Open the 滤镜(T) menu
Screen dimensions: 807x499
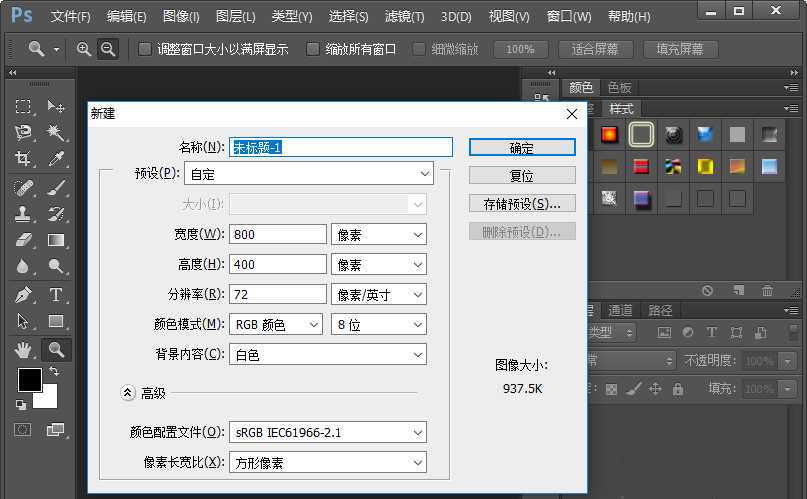(403, 16)
